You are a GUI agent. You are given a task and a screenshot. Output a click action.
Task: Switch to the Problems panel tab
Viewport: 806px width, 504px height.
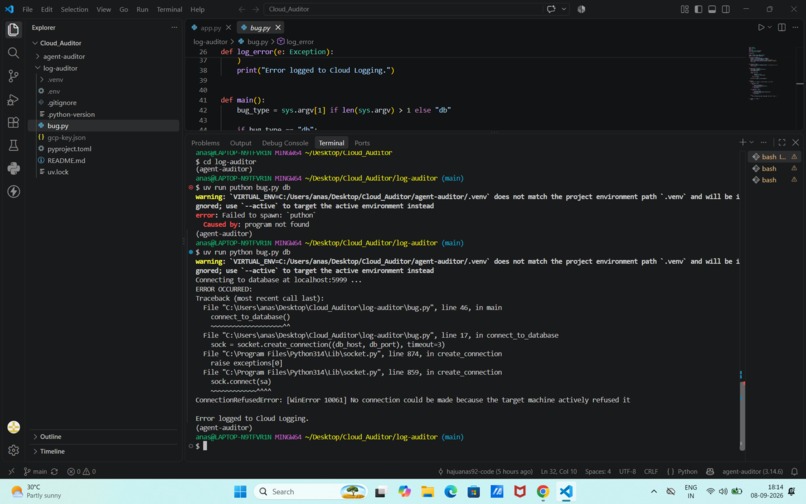click(x=205, y=143)
